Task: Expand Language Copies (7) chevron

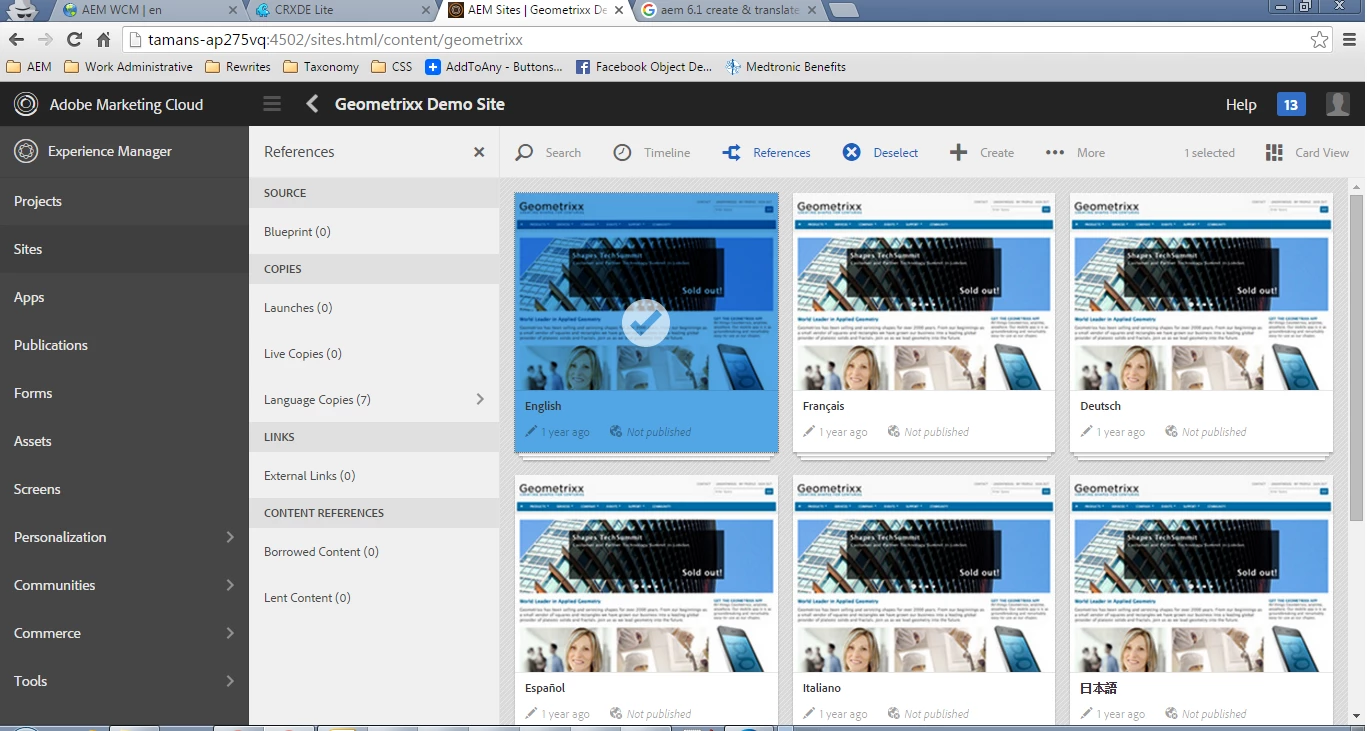Action: [480, 399]
